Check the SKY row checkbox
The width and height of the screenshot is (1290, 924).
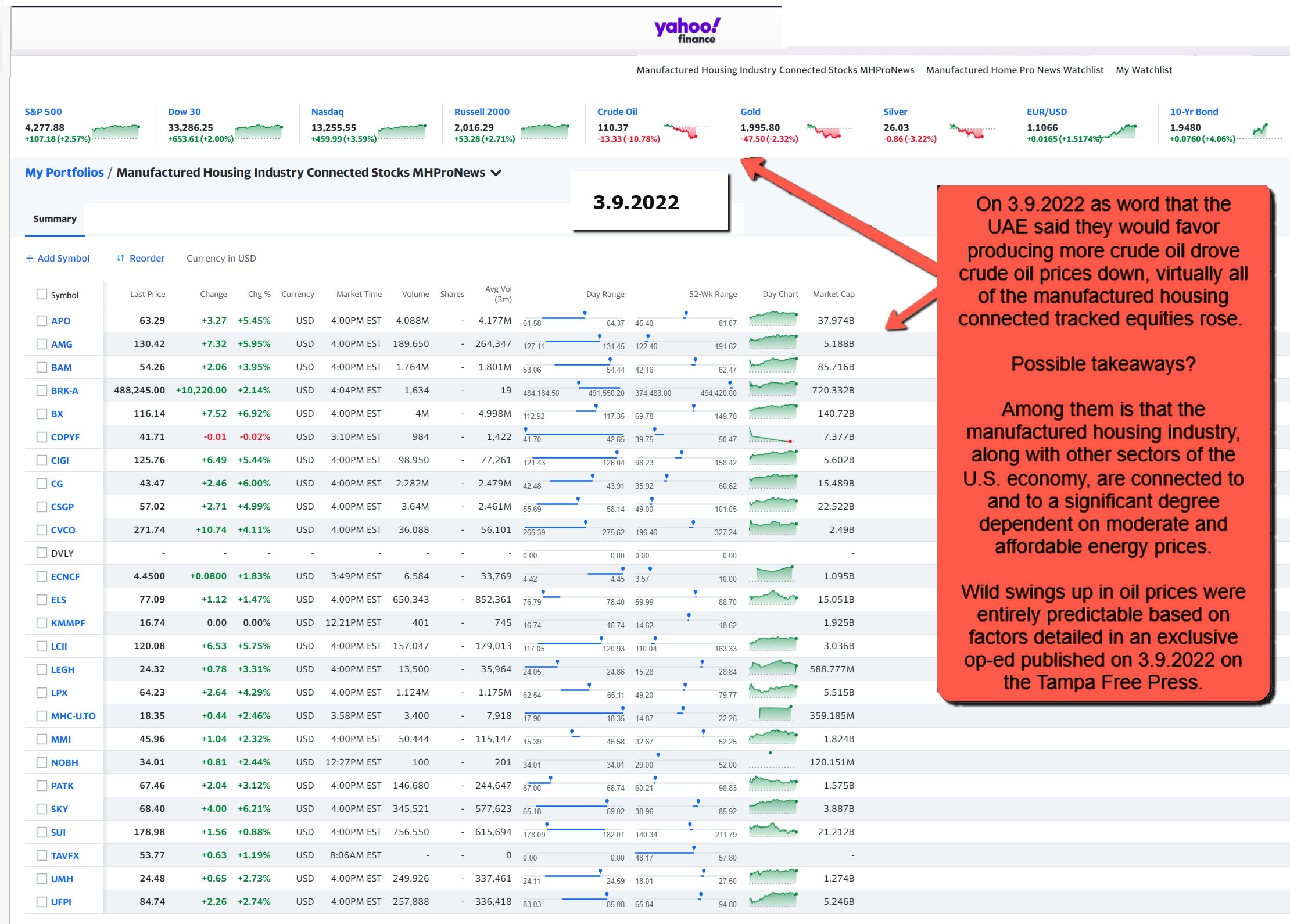[x=41, y=808]
